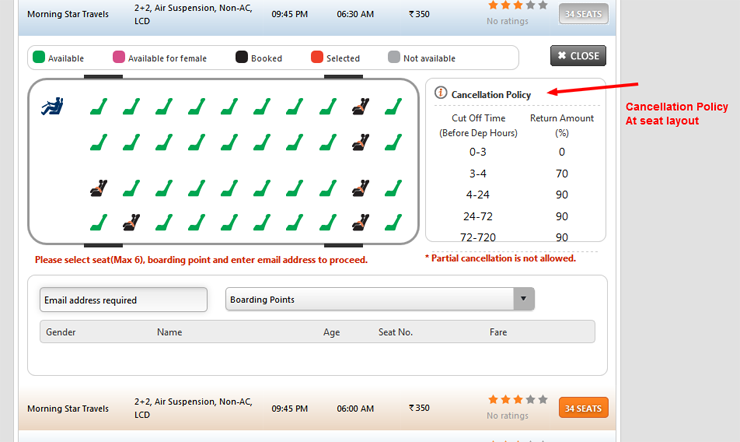Click the red Selected legend swatch
The width and height of the screenshot is (740, 442).
317,58
